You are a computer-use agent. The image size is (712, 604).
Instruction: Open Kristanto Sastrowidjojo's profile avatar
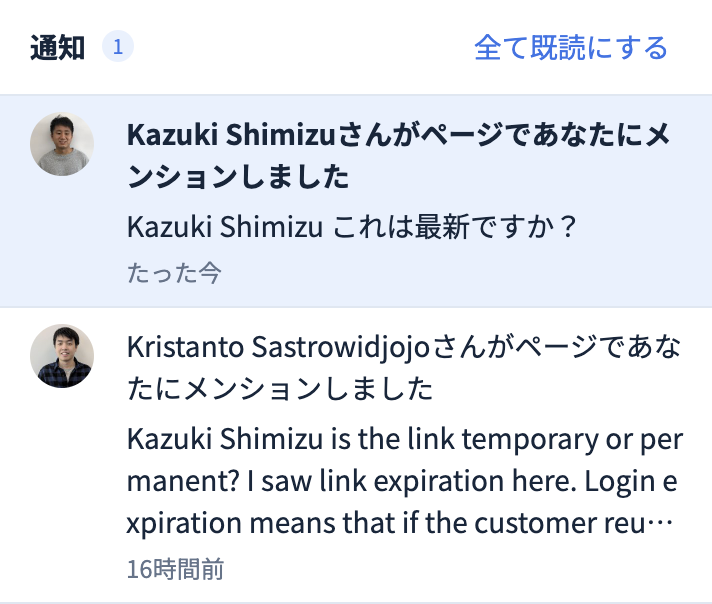click(x=62, y=356)
